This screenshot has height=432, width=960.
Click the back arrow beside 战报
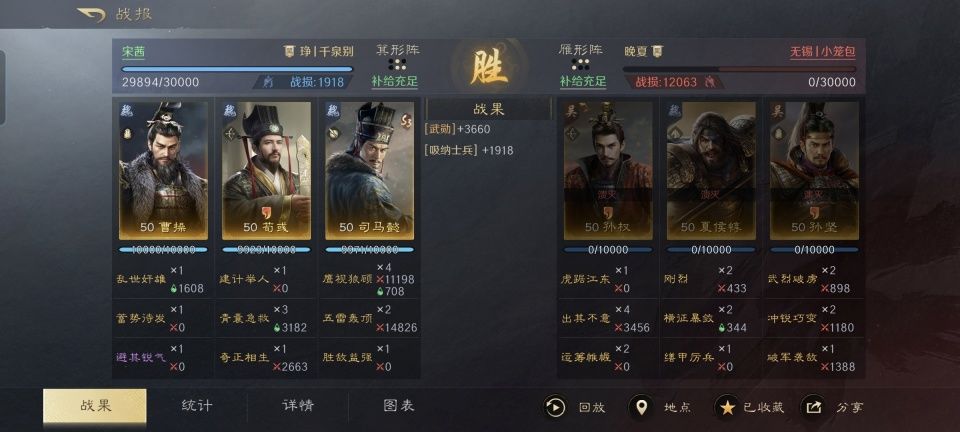click(x=91, y=15)
